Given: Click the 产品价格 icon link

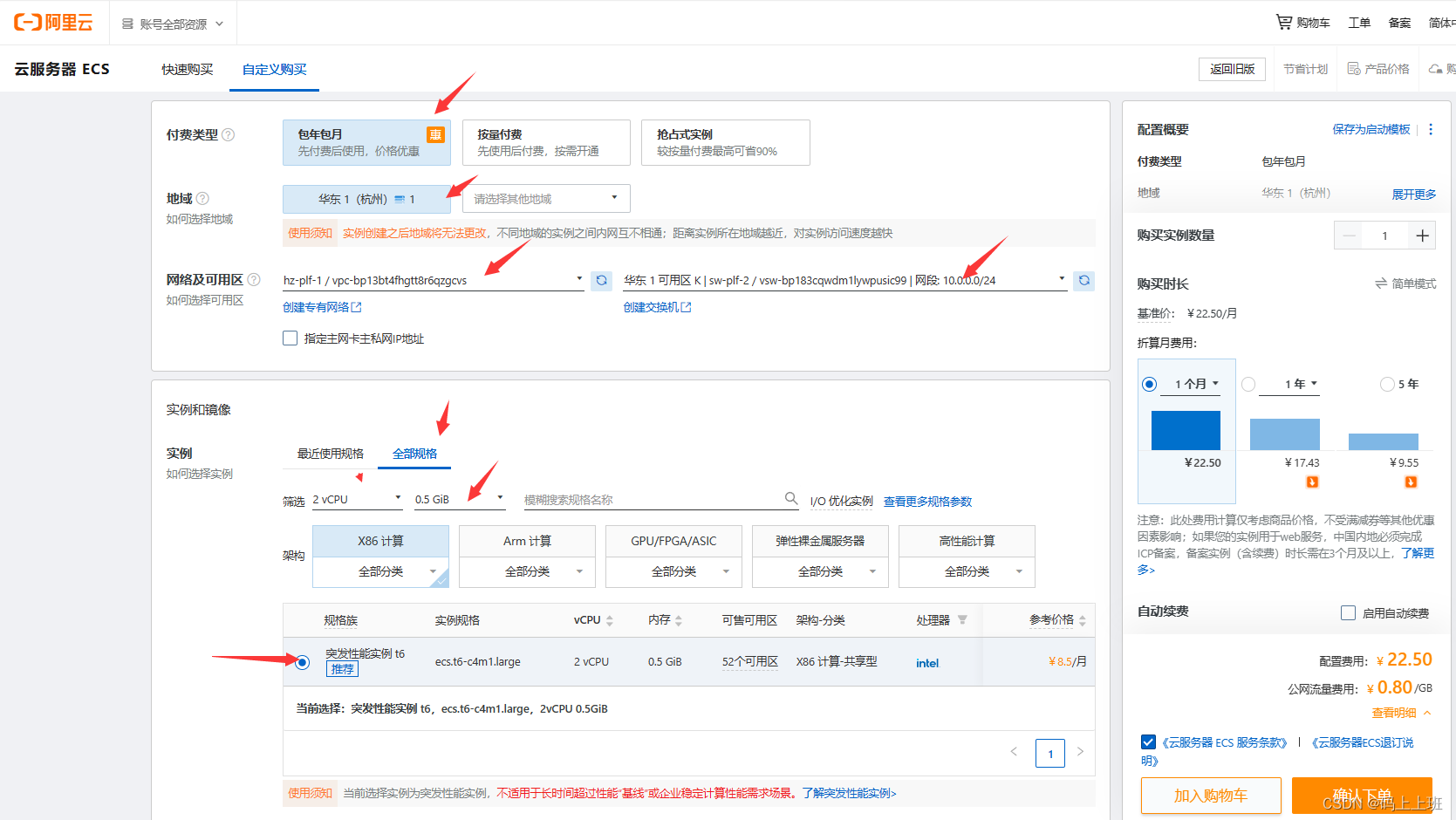Looking at the screenshot, I should (1354, 69).
